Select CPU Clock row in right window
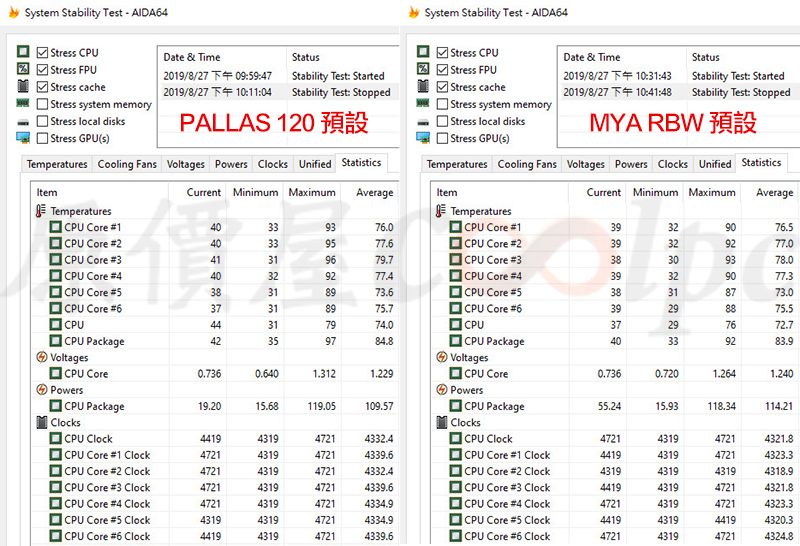 coord(615,439)
